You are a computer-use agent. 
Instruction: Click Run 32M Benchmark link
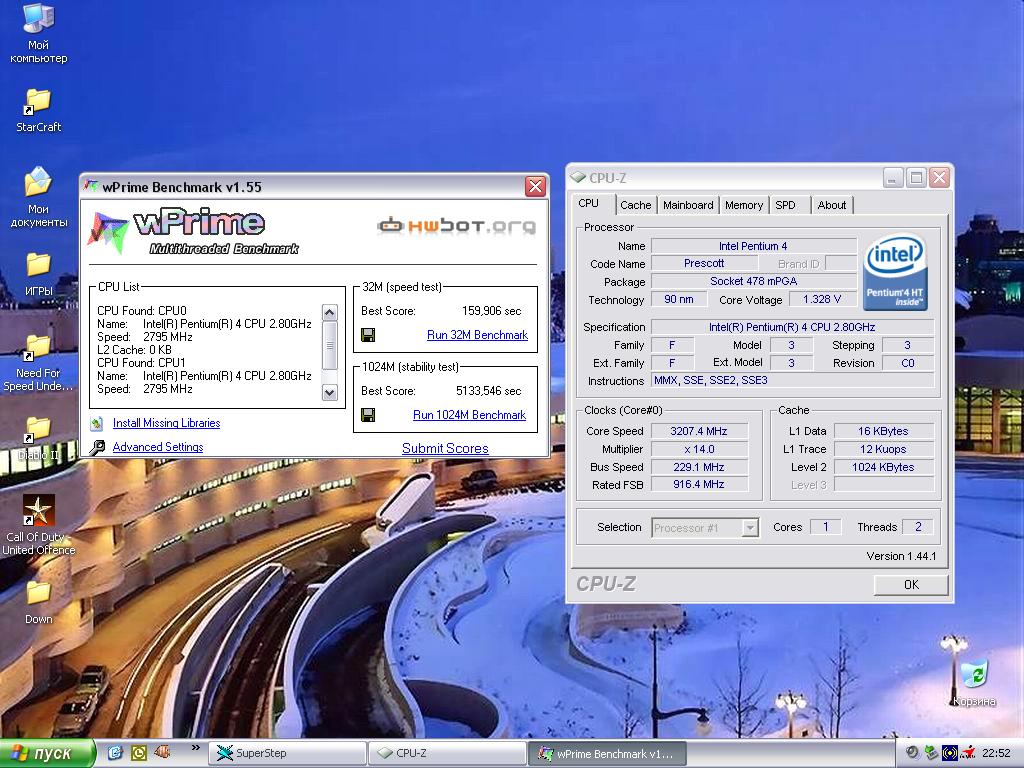[477, 335]
